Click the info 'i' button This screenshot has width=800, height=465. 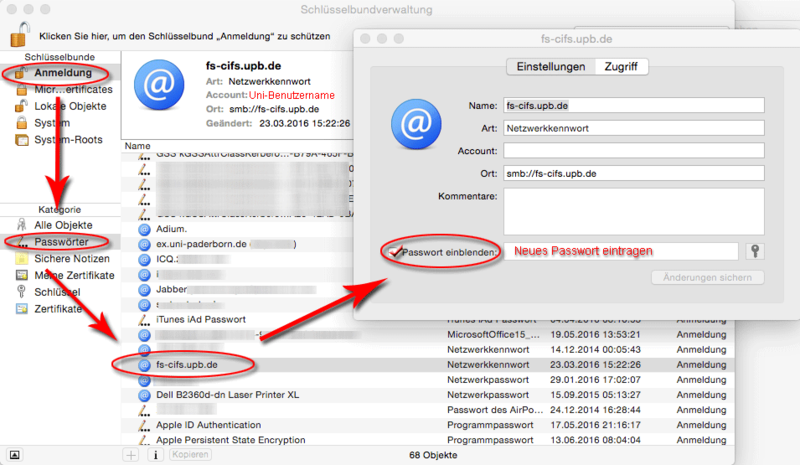pos(156,455)
